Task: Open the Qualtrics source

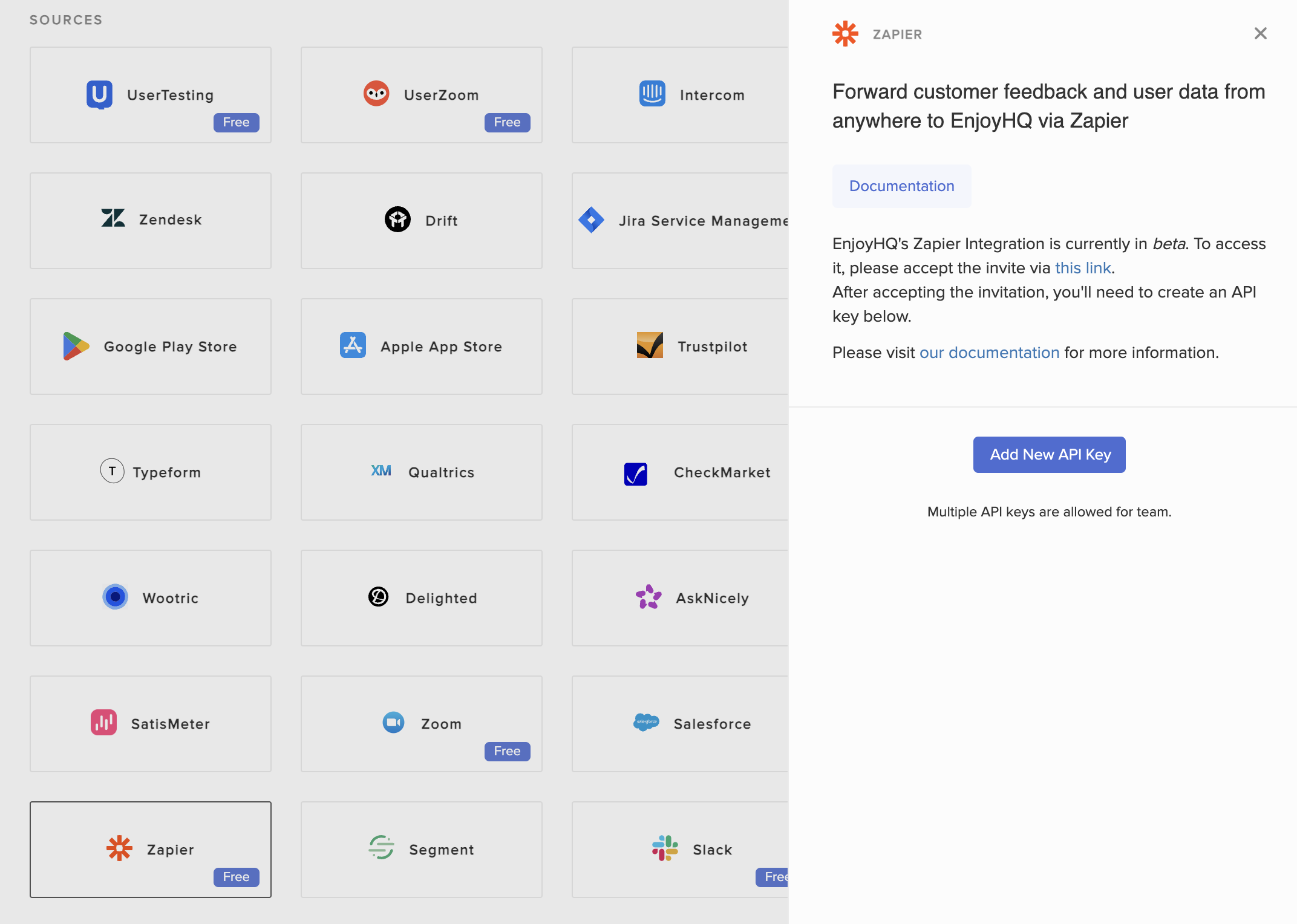Action: tap(421, 472)
